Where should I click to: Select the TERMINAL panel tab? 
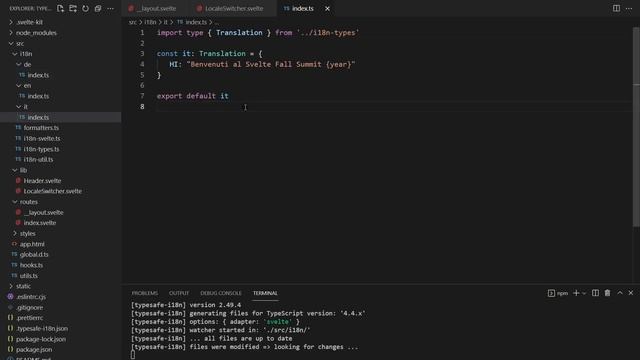point(265,293)
